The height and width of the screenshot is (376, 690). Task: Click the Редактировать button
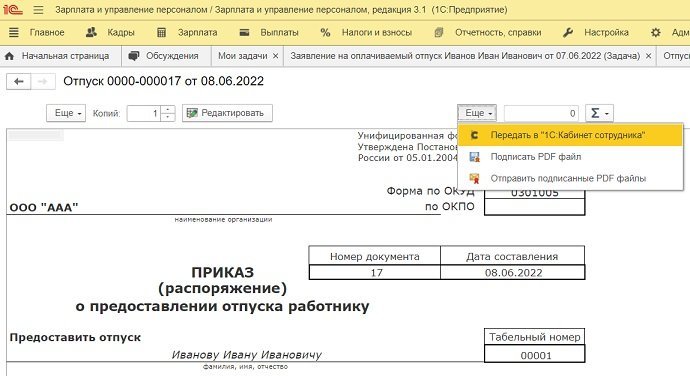pos(228,113)
